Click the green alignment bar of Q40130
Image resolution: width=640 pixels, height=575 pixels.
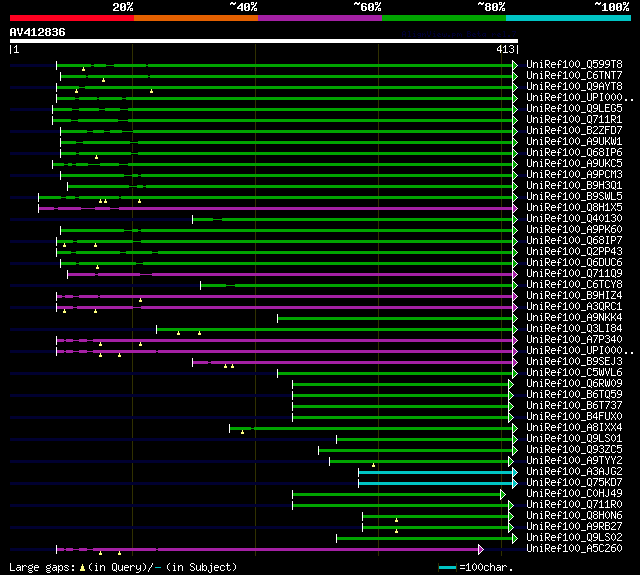pos(353,220)
